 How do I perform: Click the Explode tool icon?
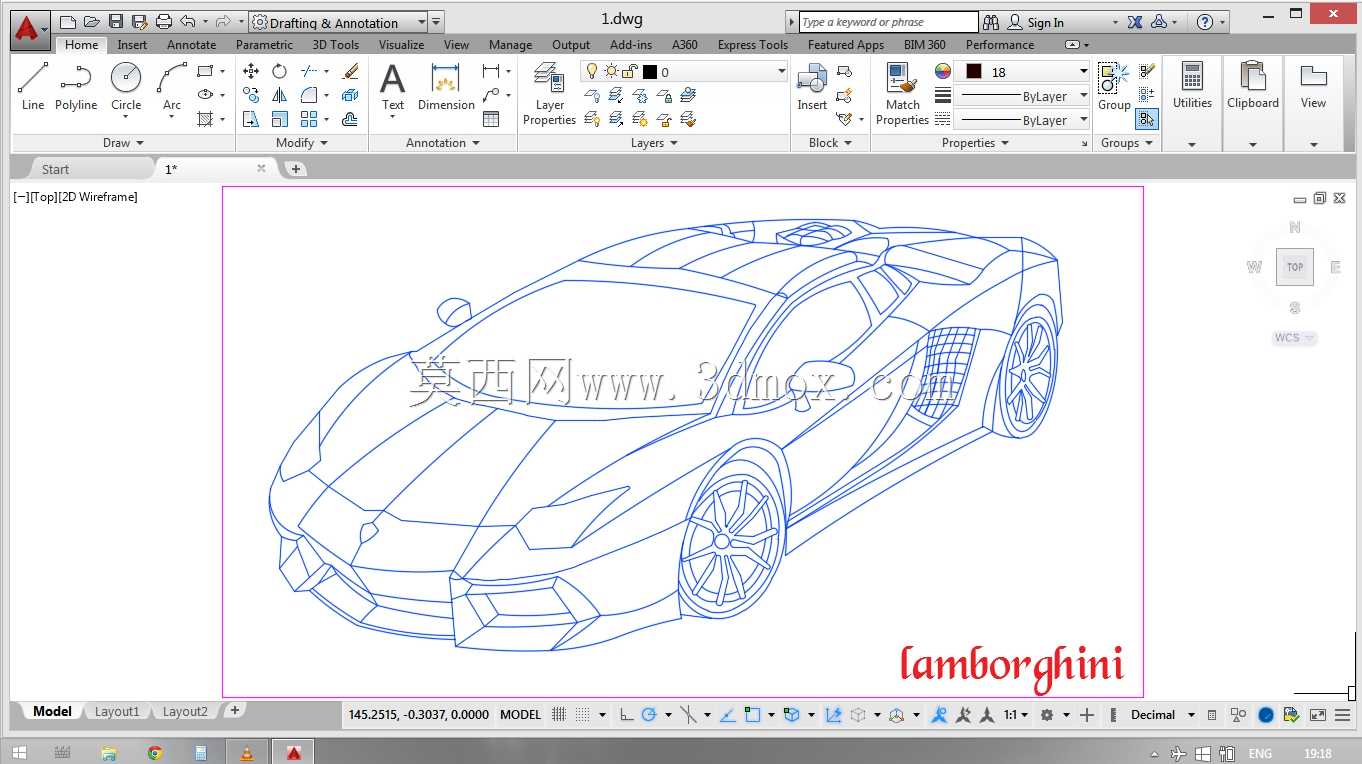coord(350,95)
